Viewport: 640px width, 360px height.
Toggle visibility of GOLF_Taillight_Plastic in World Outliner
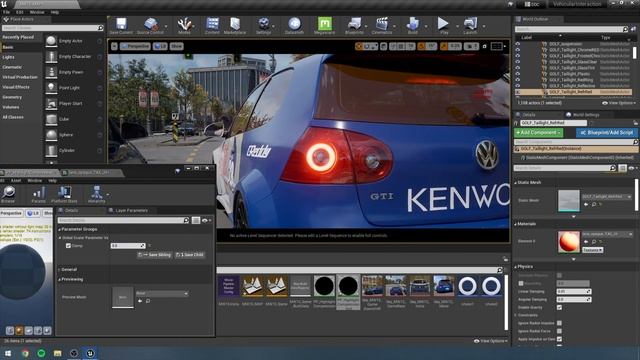click(518, 74)
